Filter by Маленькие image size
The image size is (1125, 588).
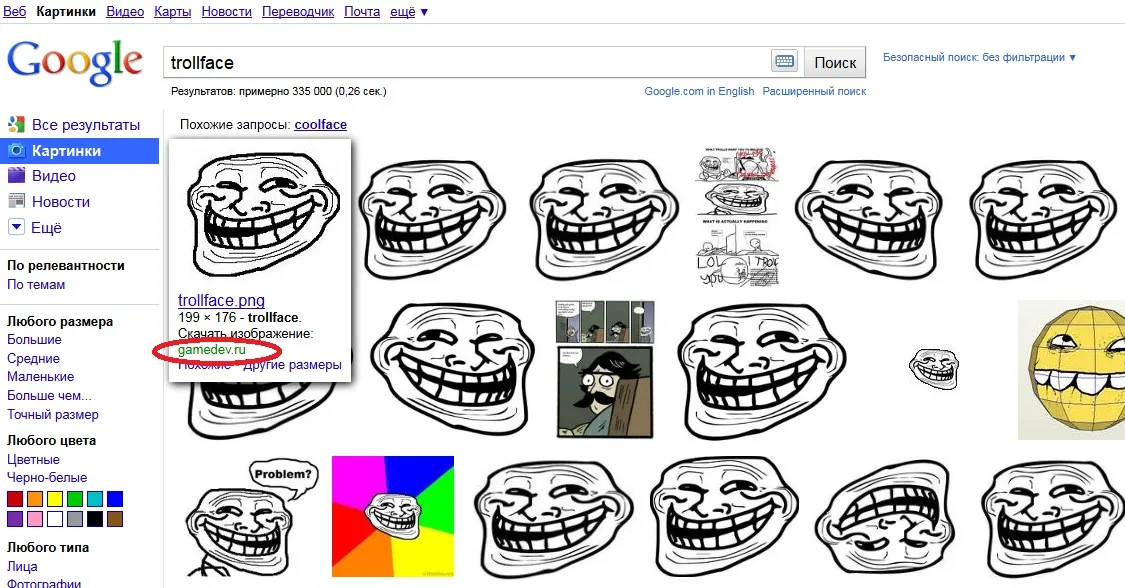point(40,376)
